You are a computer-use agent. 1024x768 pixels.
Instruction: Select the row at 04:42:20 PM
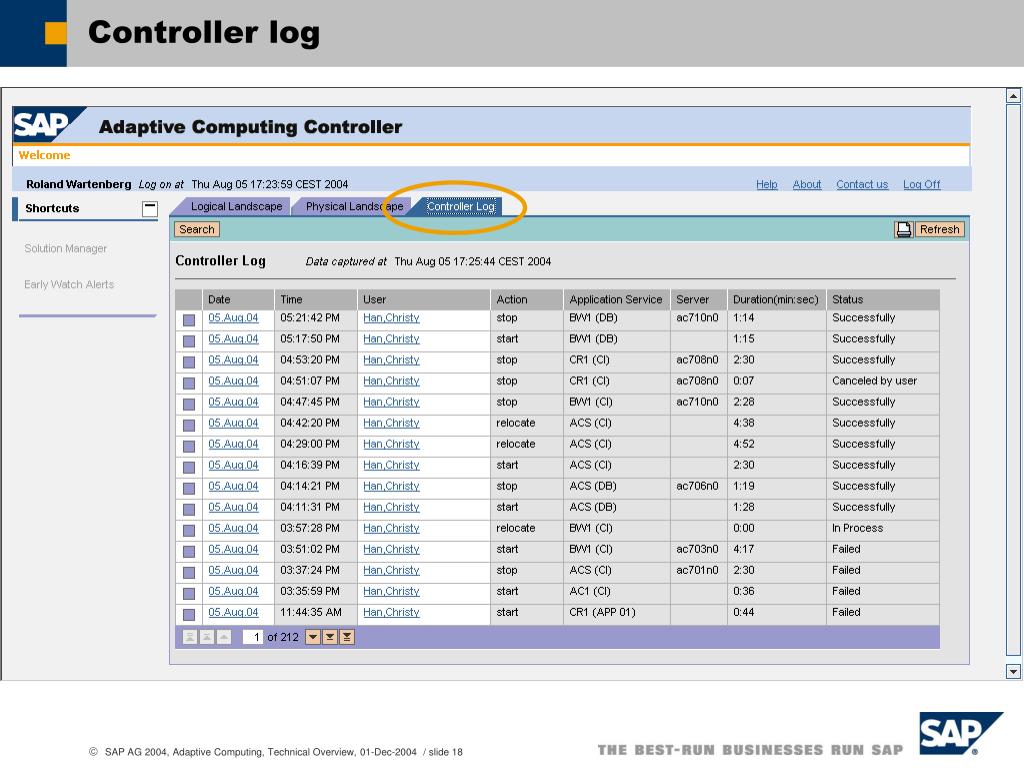pyautogui.click(x=189, y=425)
